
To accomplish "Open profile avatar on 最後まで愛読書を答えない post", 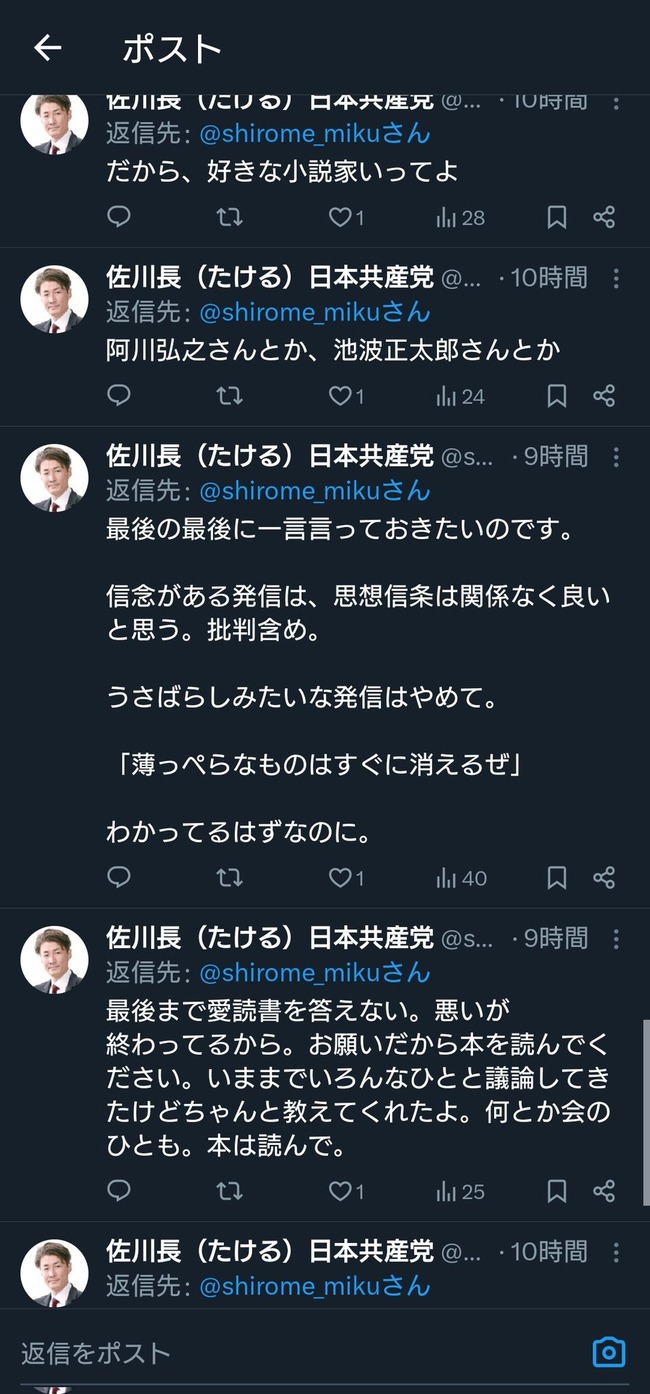I will 54,960.
